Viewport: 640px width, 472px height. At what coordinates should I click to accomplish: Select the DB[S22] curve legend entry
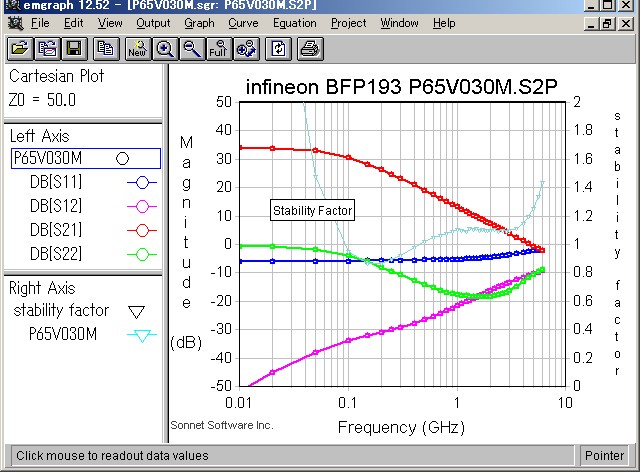[x=56, y=254]
